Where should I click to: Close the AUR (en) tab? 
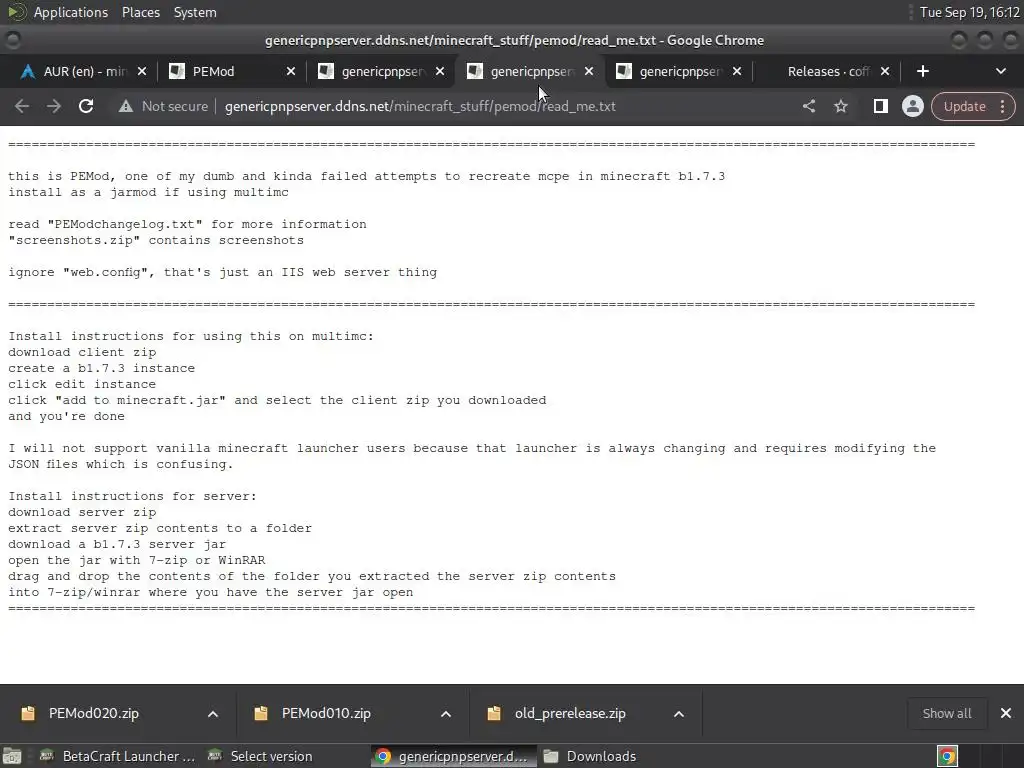(142, 71)
